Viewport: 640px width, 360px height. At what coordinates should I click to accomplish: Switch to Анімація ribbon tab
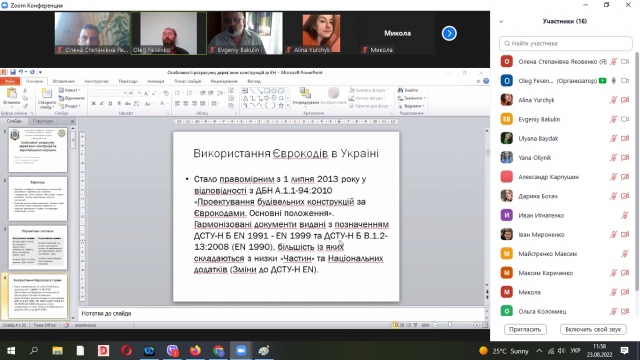156,81
